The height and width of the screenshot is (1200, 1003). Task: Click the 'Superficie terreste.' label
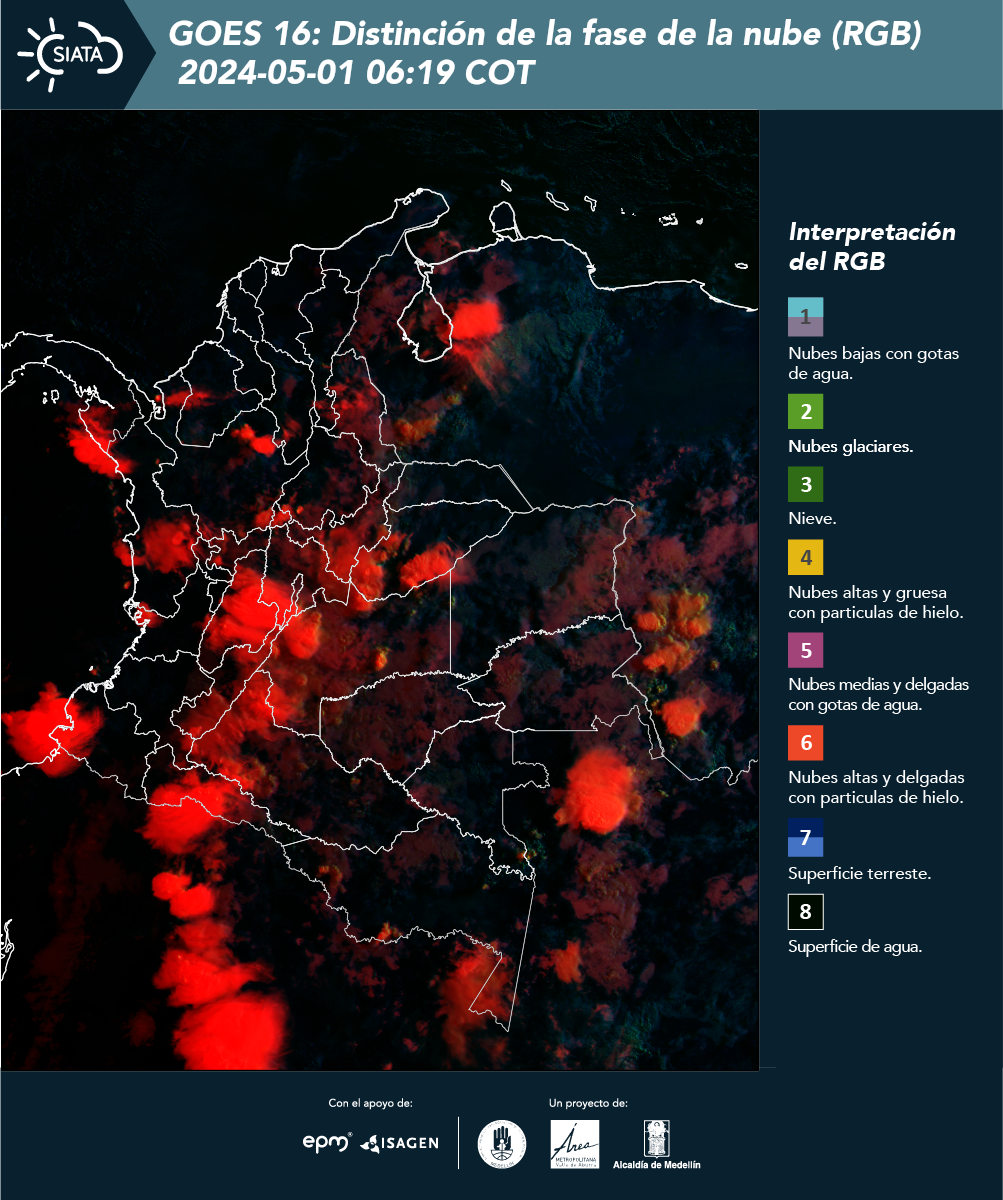860,873
